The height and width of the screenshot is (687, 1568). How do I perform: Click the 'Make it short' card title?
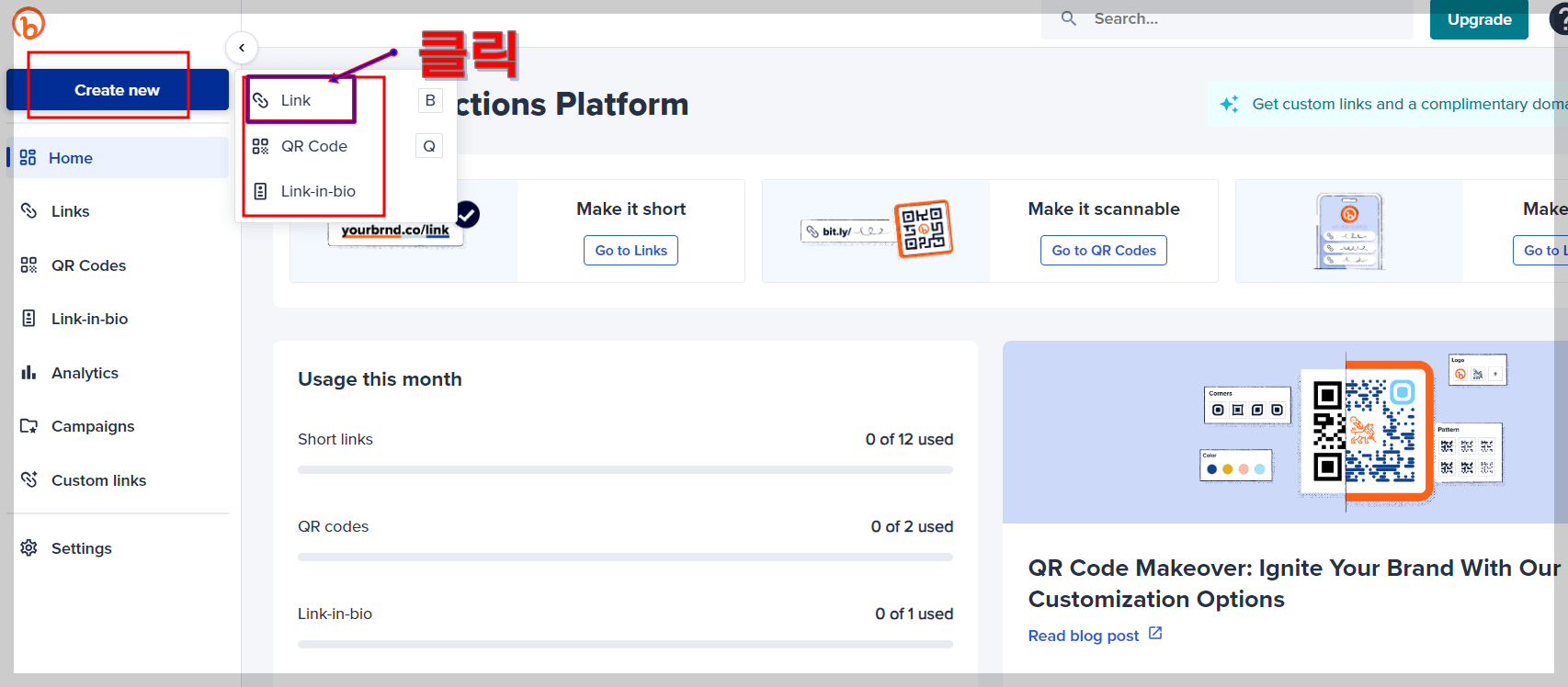pyautogui.click(x=631, y=208)
